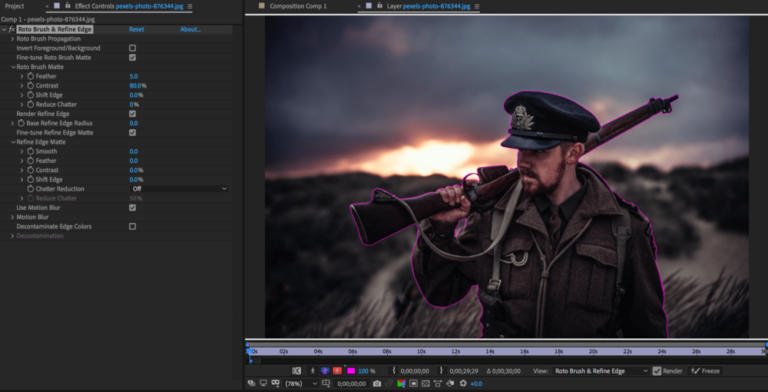
Task: Click the Feather stopwatch under Roto Brush Matte
Action: [30, 76]
